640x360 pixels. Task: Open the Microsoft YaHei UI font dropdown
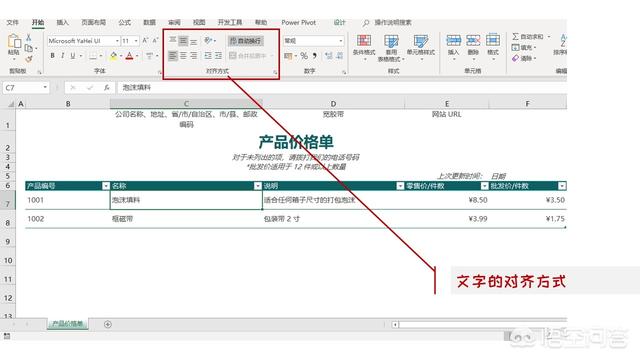[x=117, y=41]
